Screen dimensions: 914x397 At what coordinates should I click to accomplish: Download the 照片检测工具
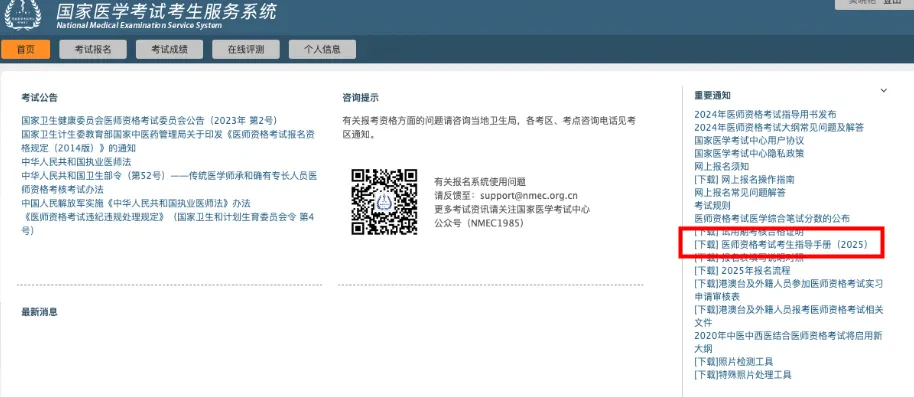(x=734, y=362)
